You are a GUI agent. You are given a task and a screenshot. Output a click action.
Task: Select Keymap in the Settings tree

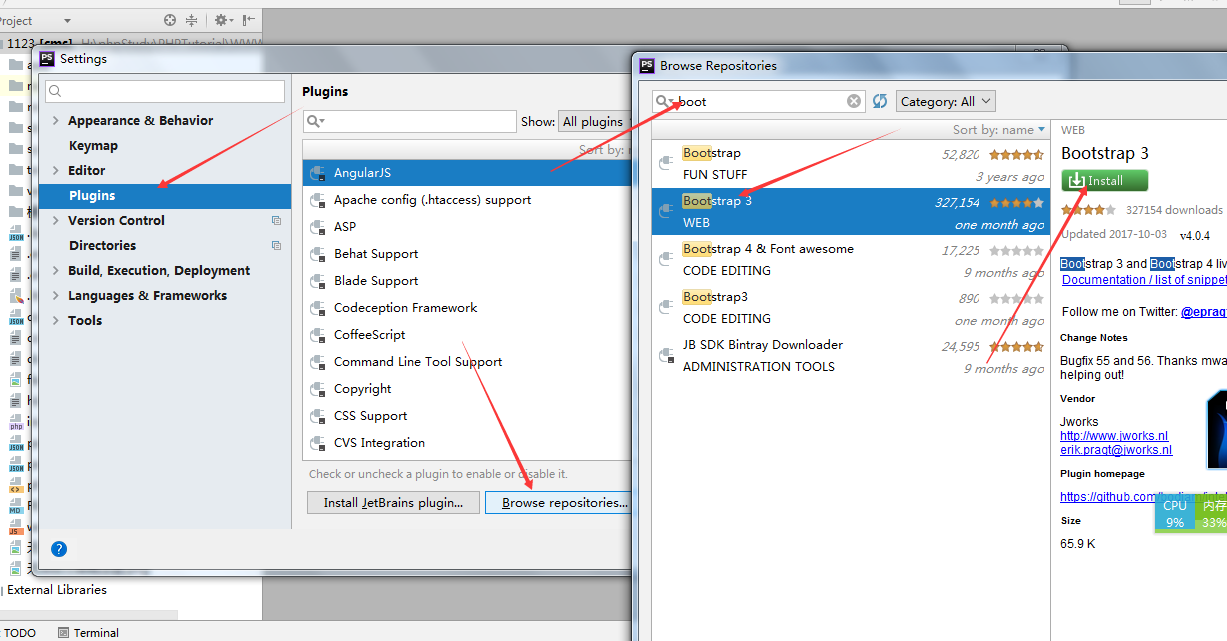click(x=93, y=145)
